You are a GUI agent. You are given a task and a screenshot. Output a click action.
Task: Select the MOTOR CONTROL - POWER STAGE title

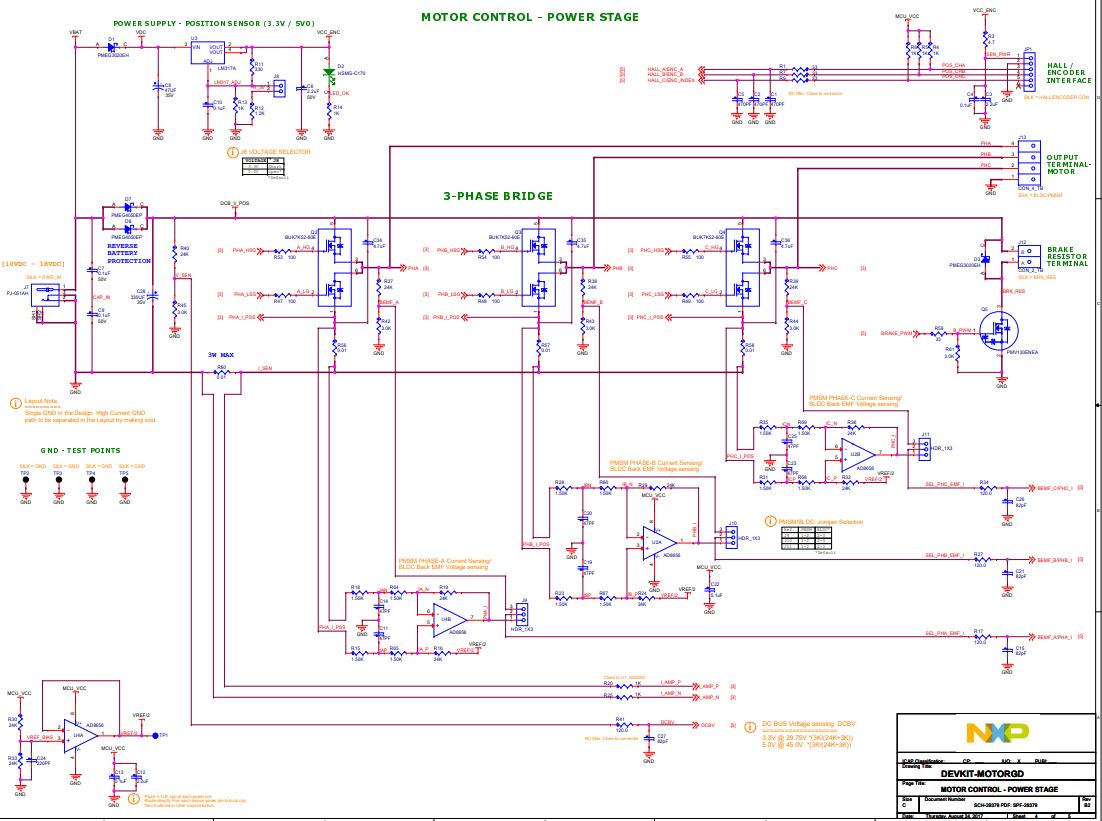tap(530, 16)
